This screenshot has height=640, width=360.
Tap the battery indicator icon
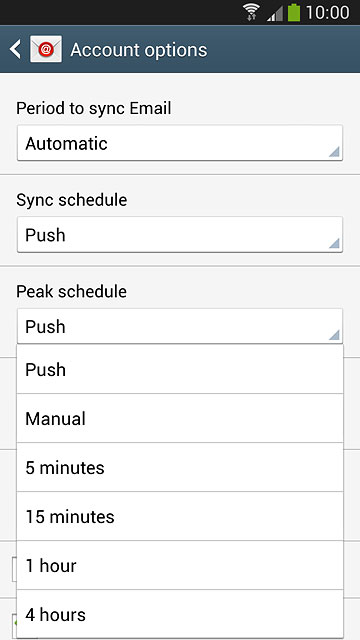294,12
